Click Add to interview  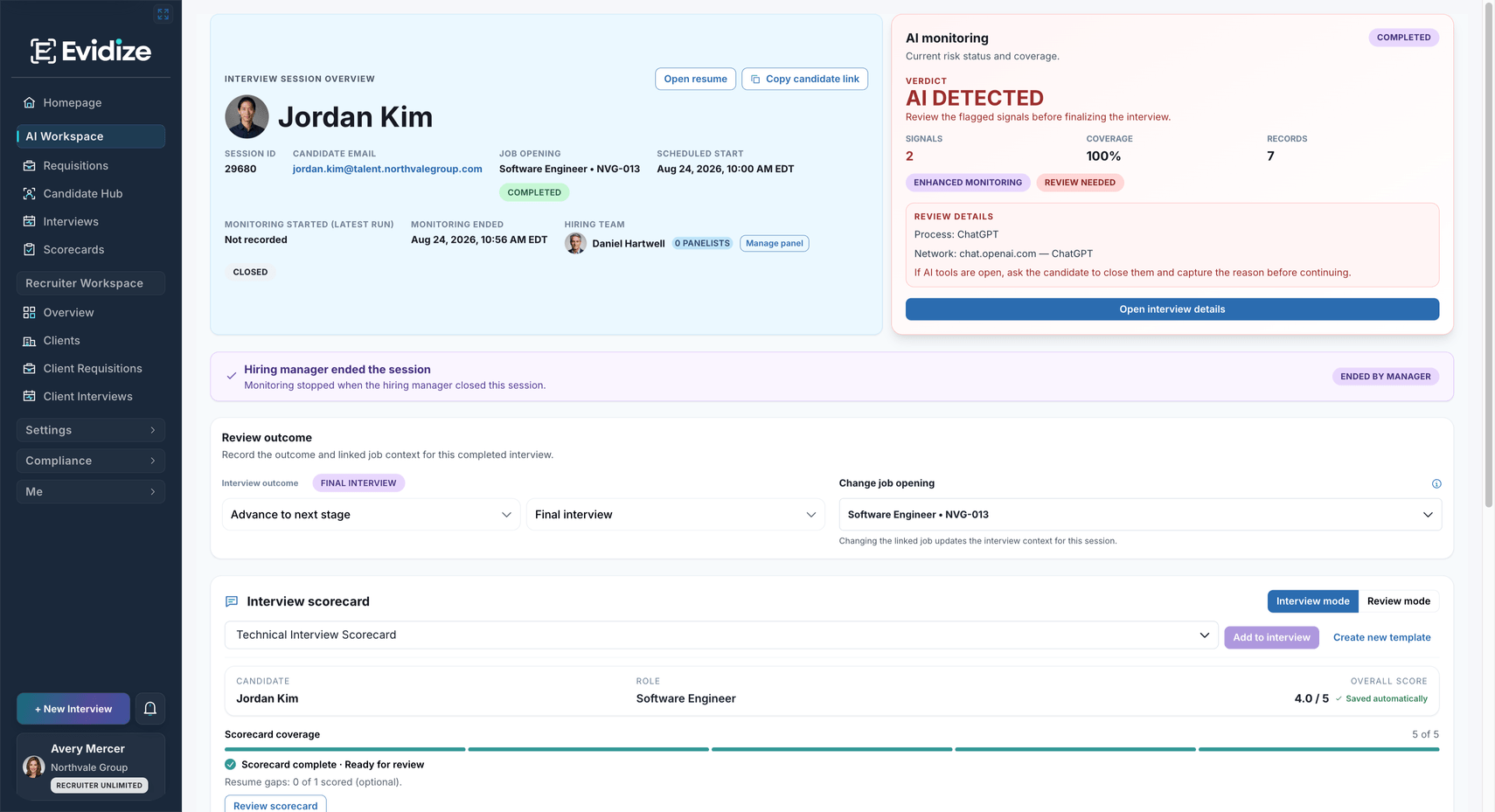1271,637
